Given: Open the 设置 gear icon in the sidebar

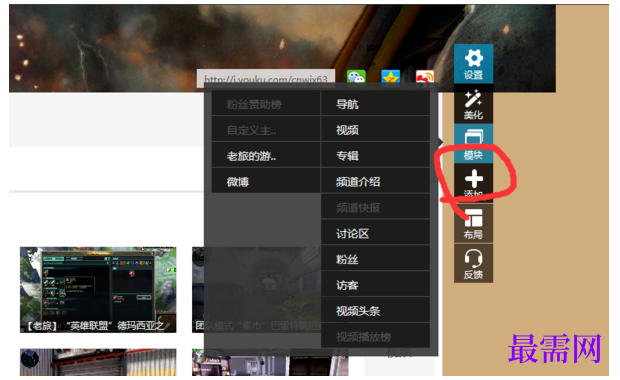Looking at the screenshot, I should pyautogui.click(x=473, y=64).
